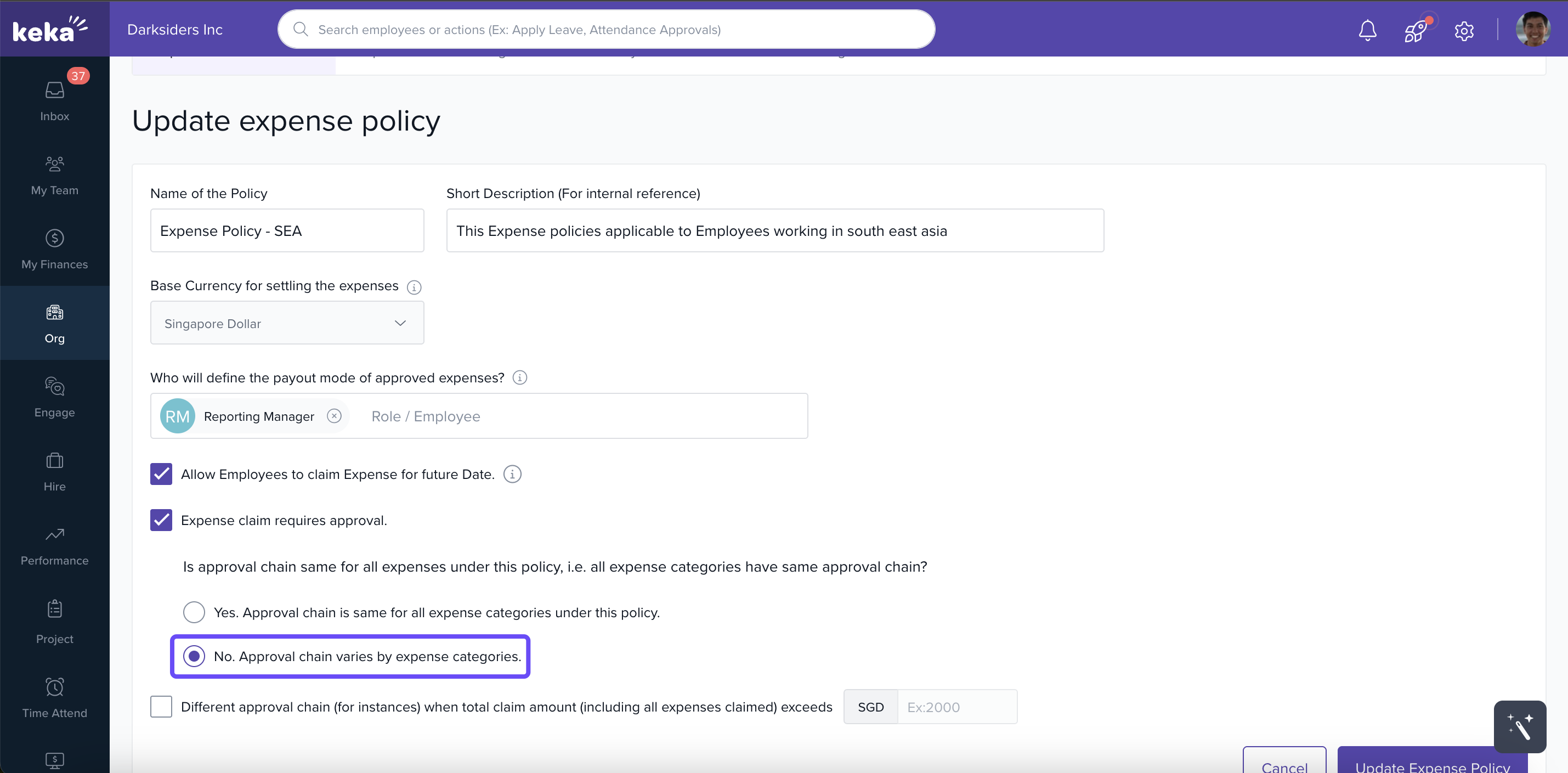Open My Finances in sidebar
The width and height of the screenshot is (1568, 773).
(x=54, y=250)
